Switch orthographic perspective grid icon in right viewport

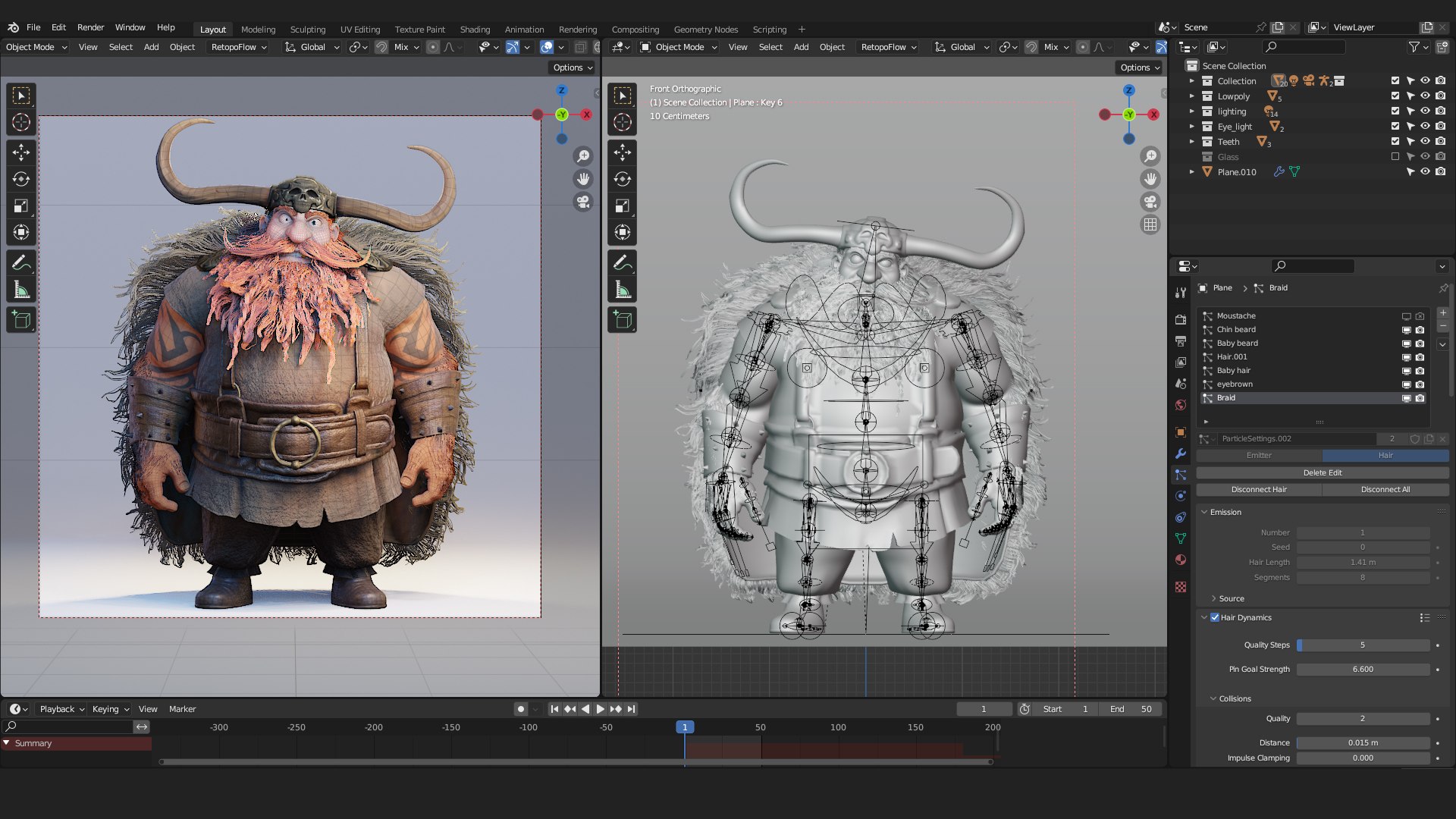[x=1150, y=224]
